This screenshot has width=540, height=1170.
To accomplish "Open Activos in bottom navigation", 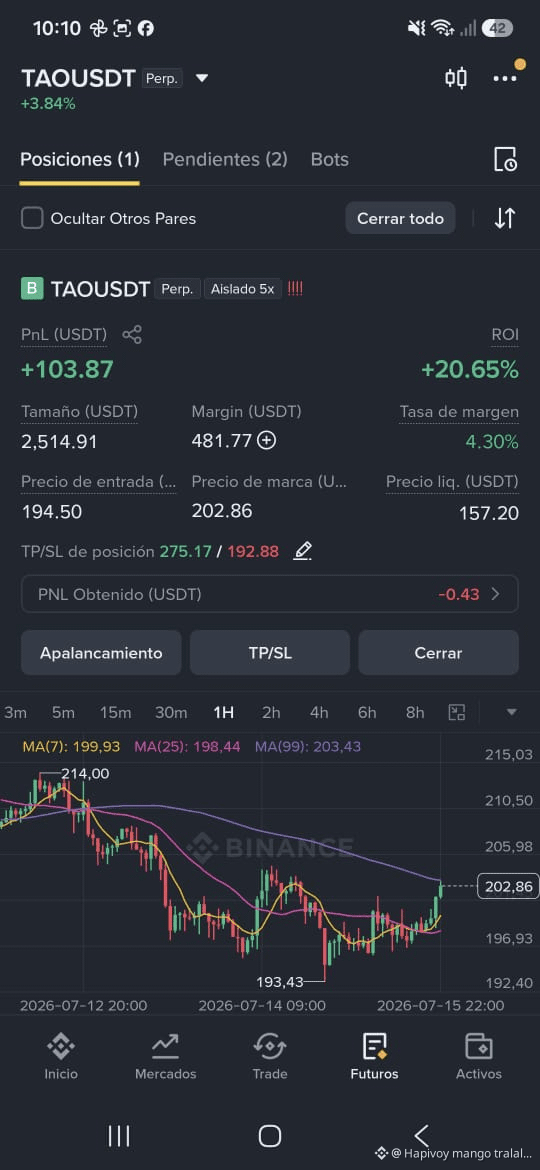I will pos(479,1057).
